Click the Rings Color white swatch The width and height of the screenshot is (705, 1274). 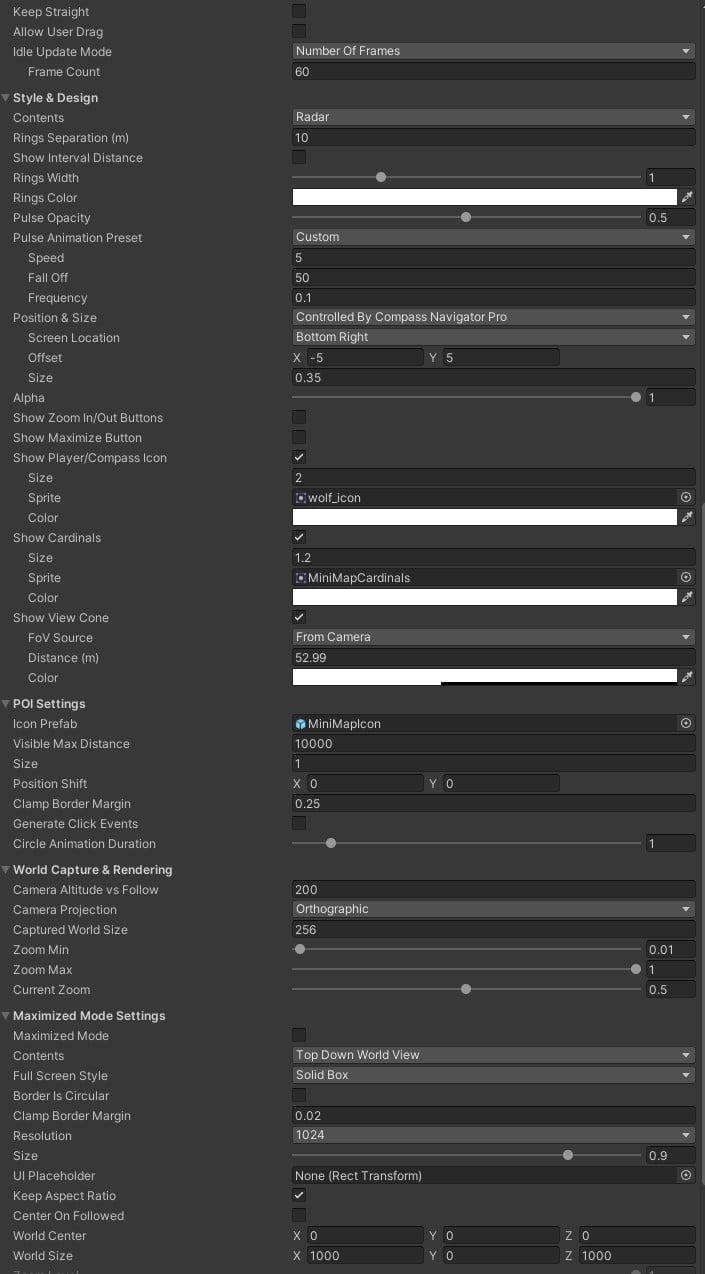click(484, 197)
